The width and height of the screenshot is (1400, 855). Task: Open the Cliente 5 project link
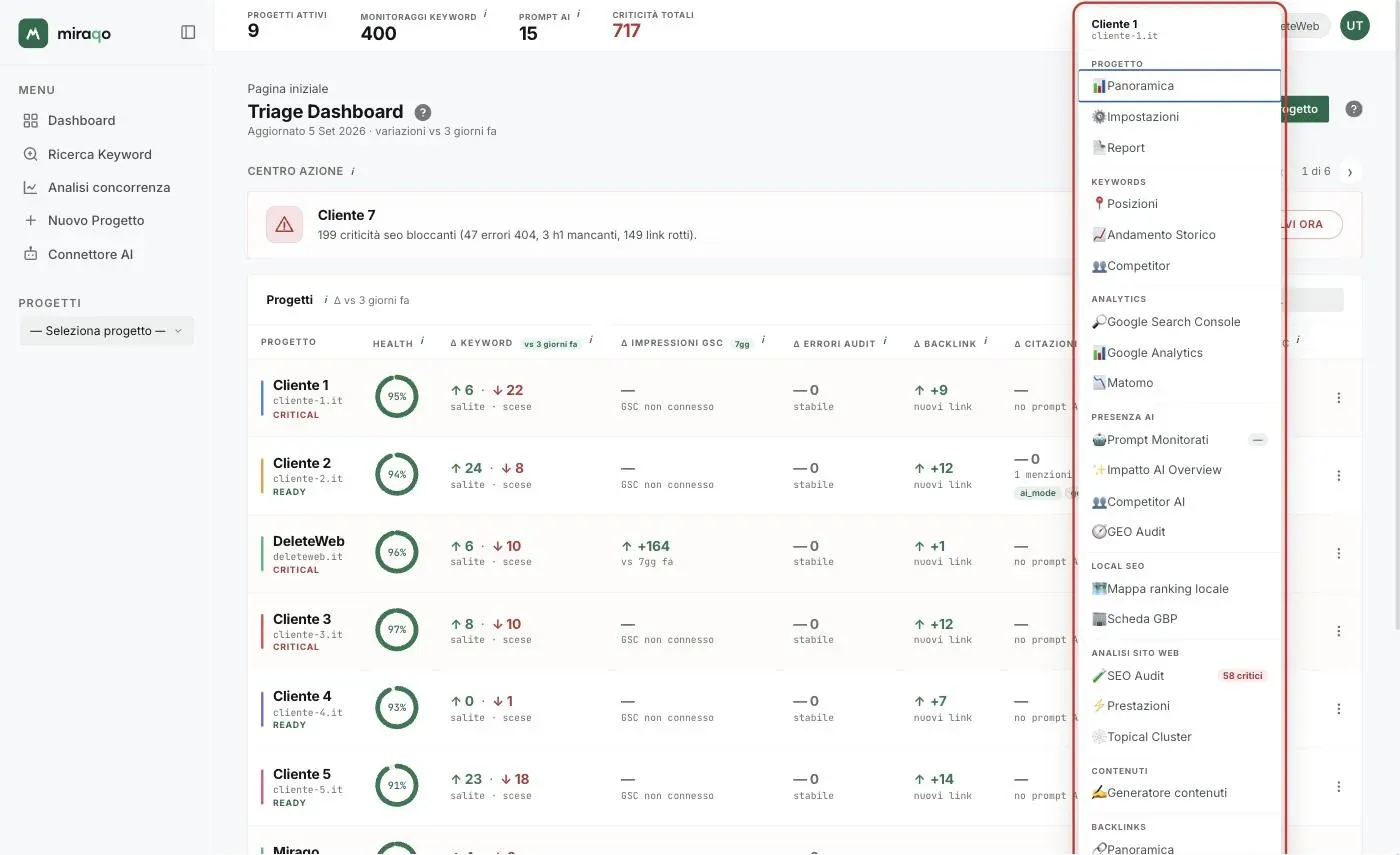[302, 774]
